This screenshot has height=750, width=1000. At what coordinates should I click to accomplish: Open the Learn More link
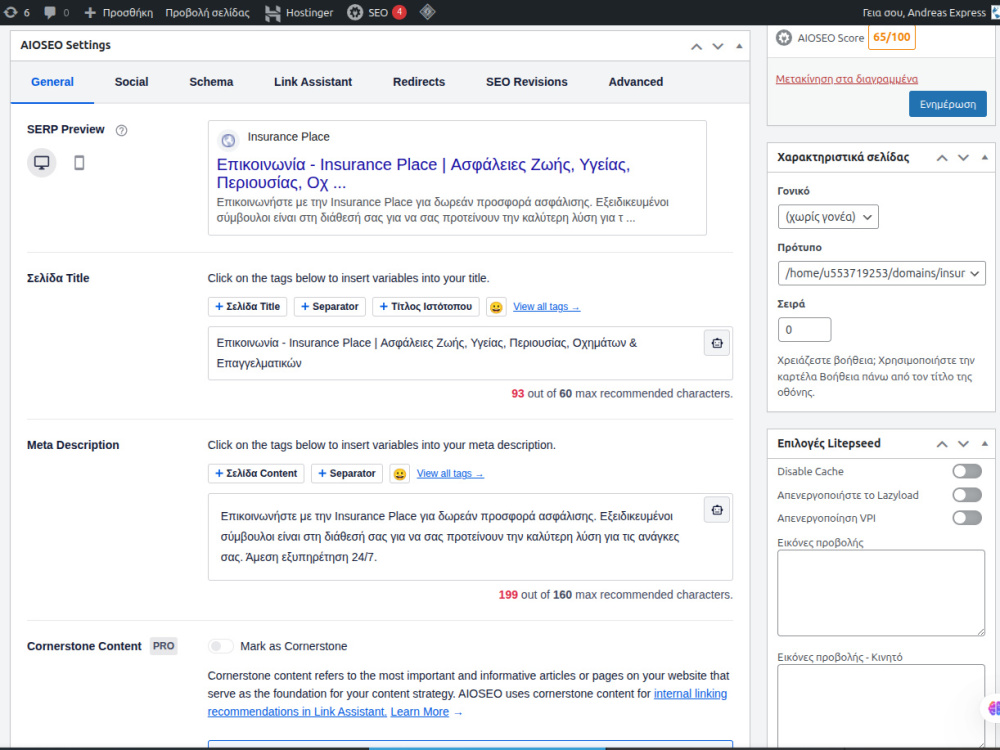420,712
